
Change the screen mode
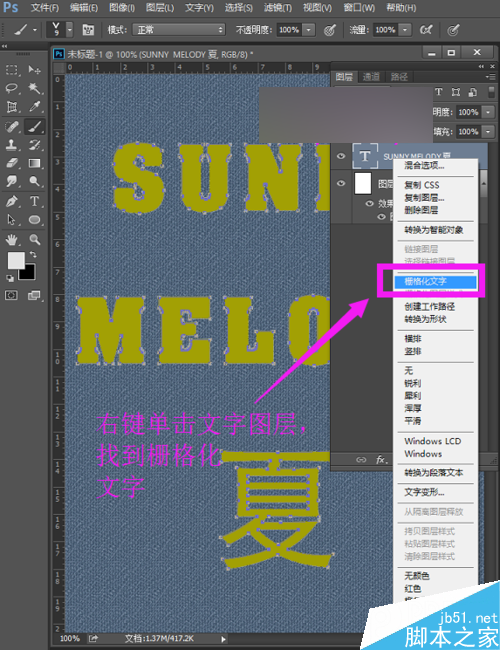click(x=34, y=295)
